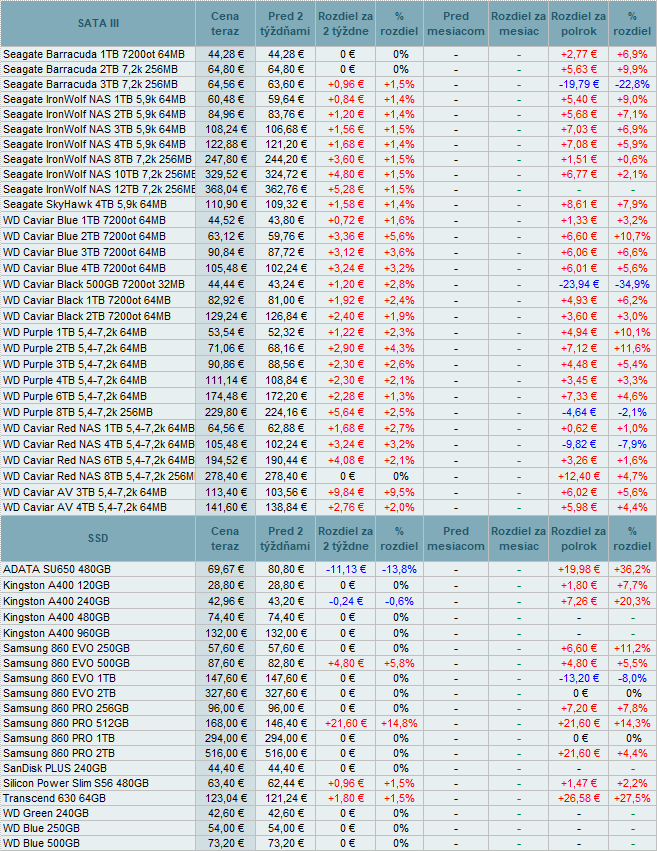The image size is (657, 851).
Task: Select Samsung 860 EVO 1TB
Action: click(59, 678)
